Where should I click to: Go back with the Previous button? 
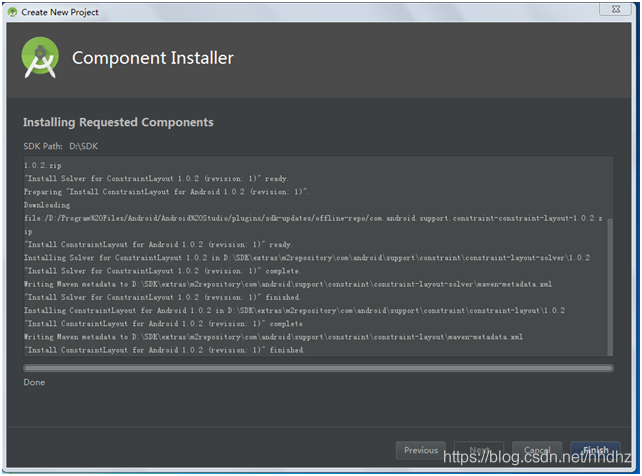pos(420,450)
